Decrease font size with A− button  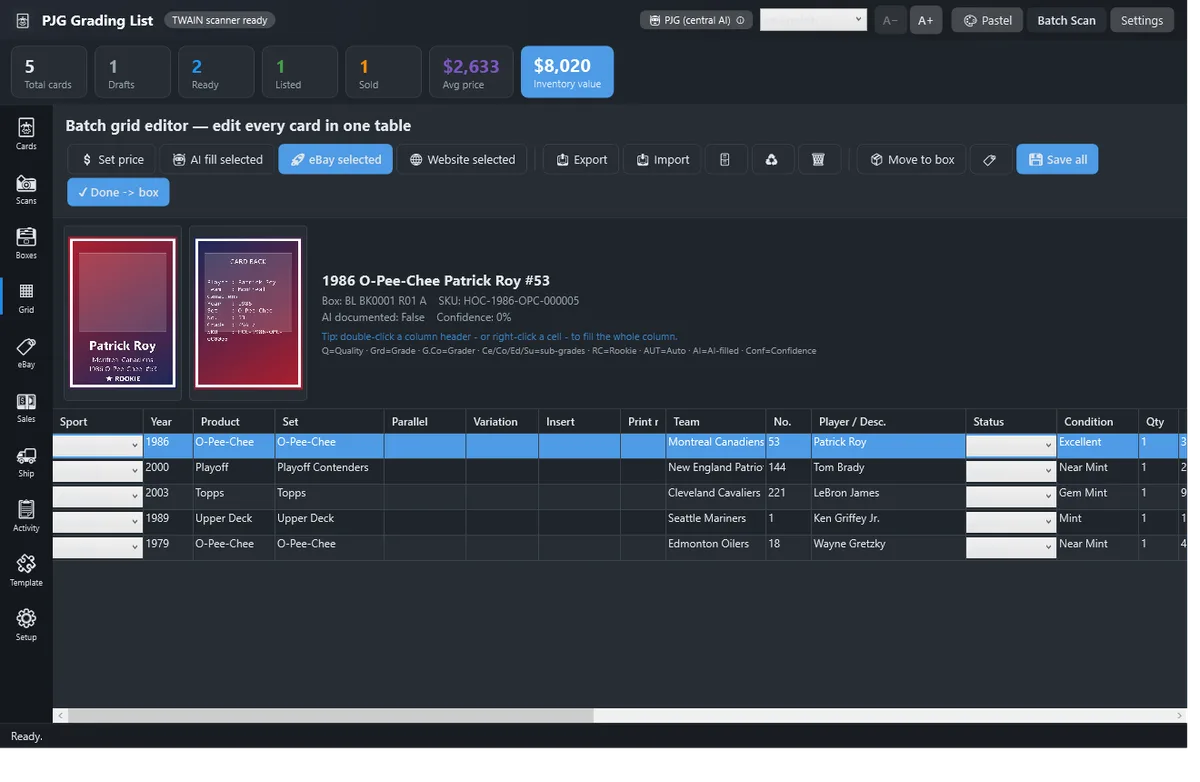tap(890, 20)
